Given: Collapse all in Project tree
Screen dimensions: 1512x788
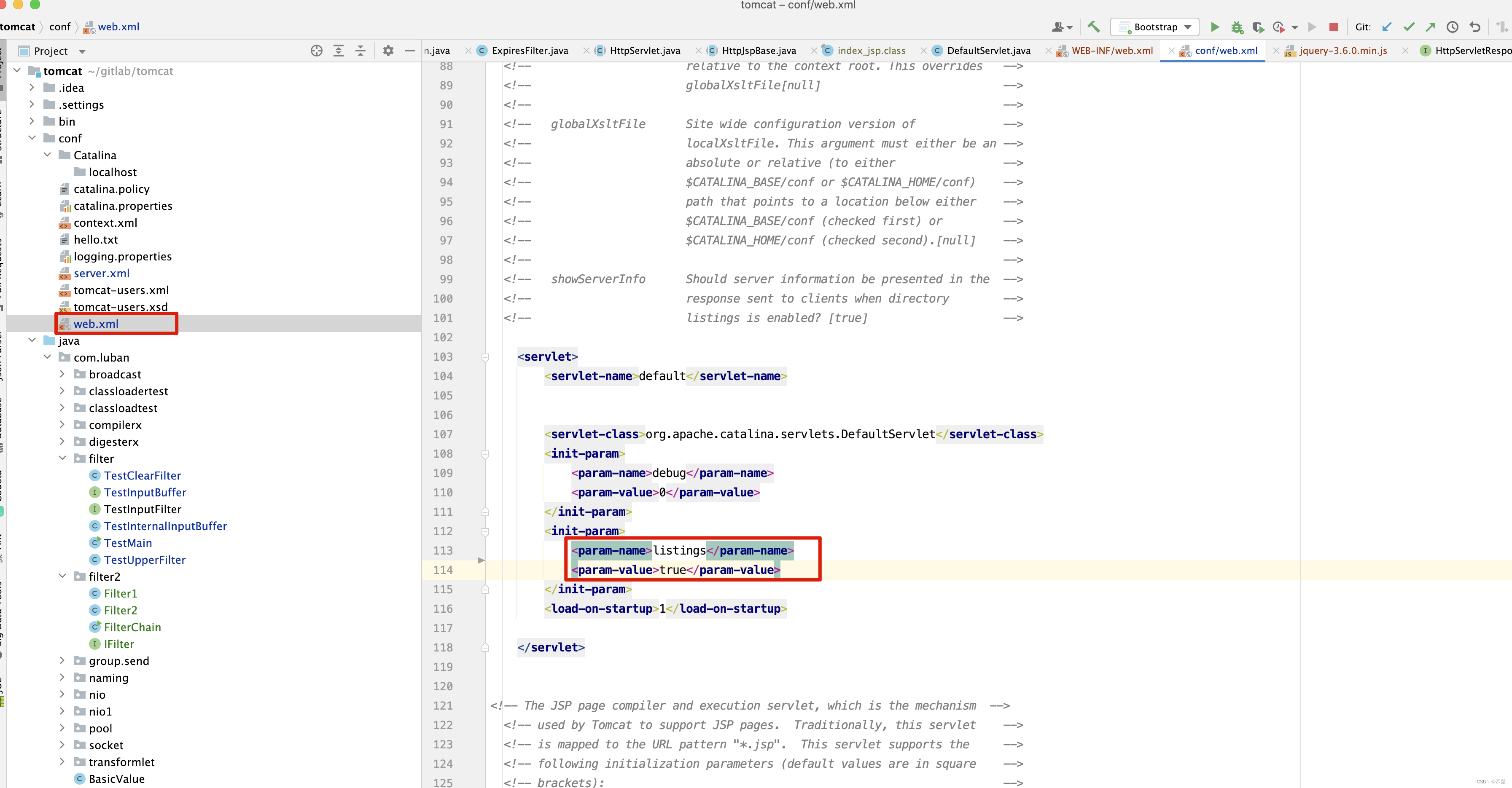Looking at the screenshot, I should pos(361,51).
